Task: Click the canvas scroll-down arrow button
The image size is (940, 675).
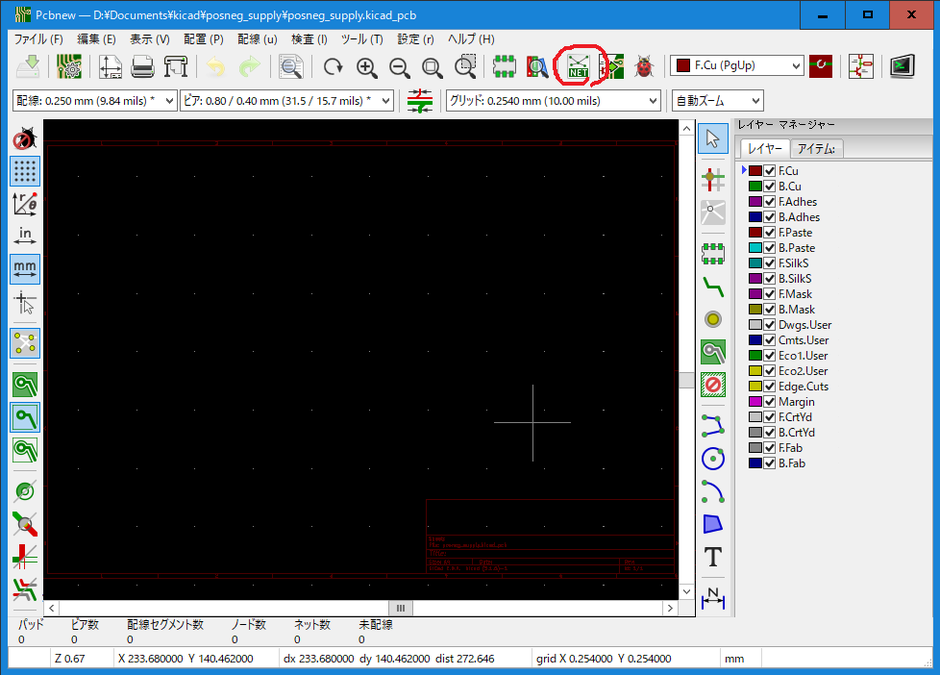Action: pos(686,592)
